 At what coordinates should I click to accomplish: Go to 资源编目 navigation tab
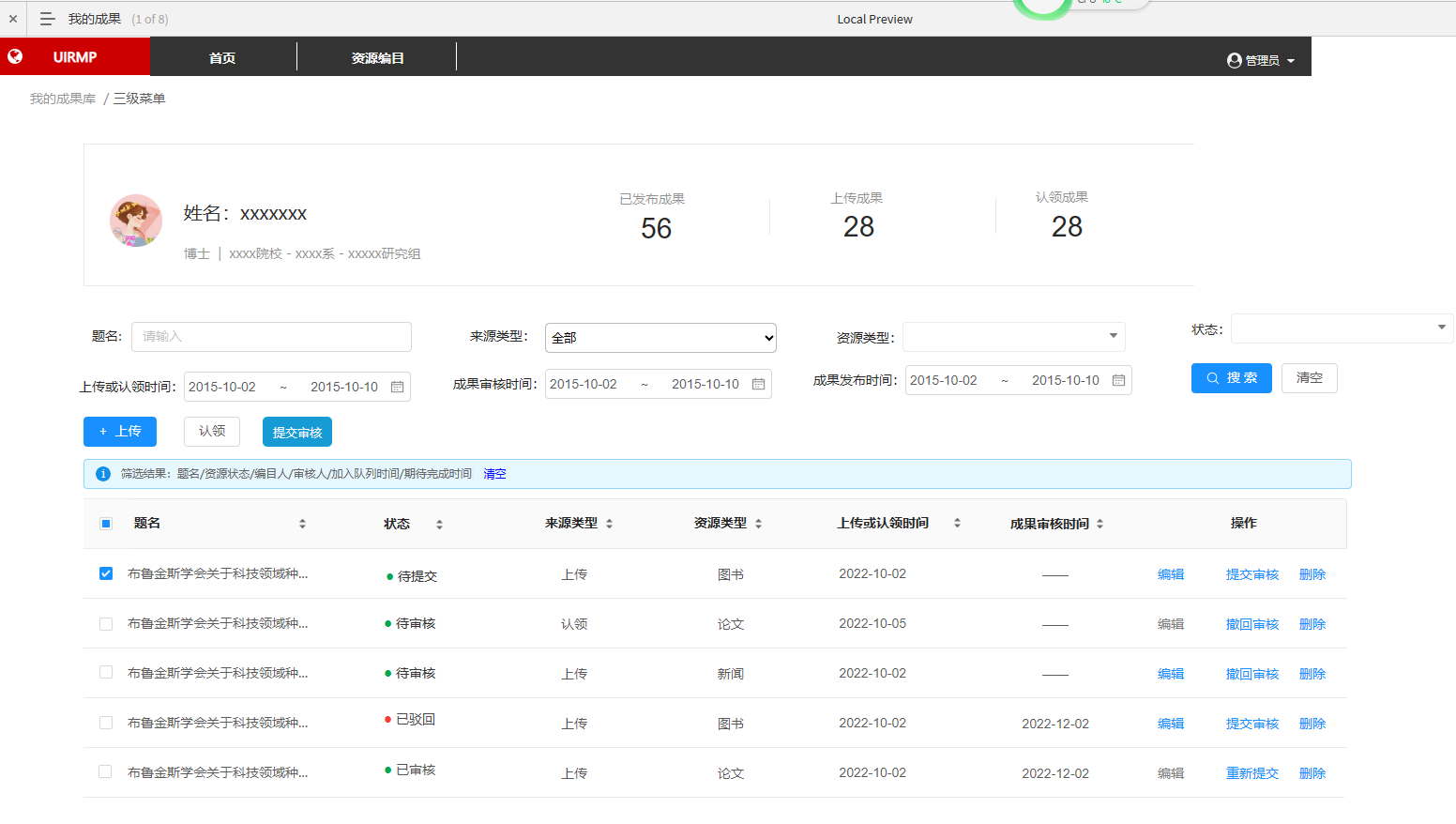click(x=378, y=58)
